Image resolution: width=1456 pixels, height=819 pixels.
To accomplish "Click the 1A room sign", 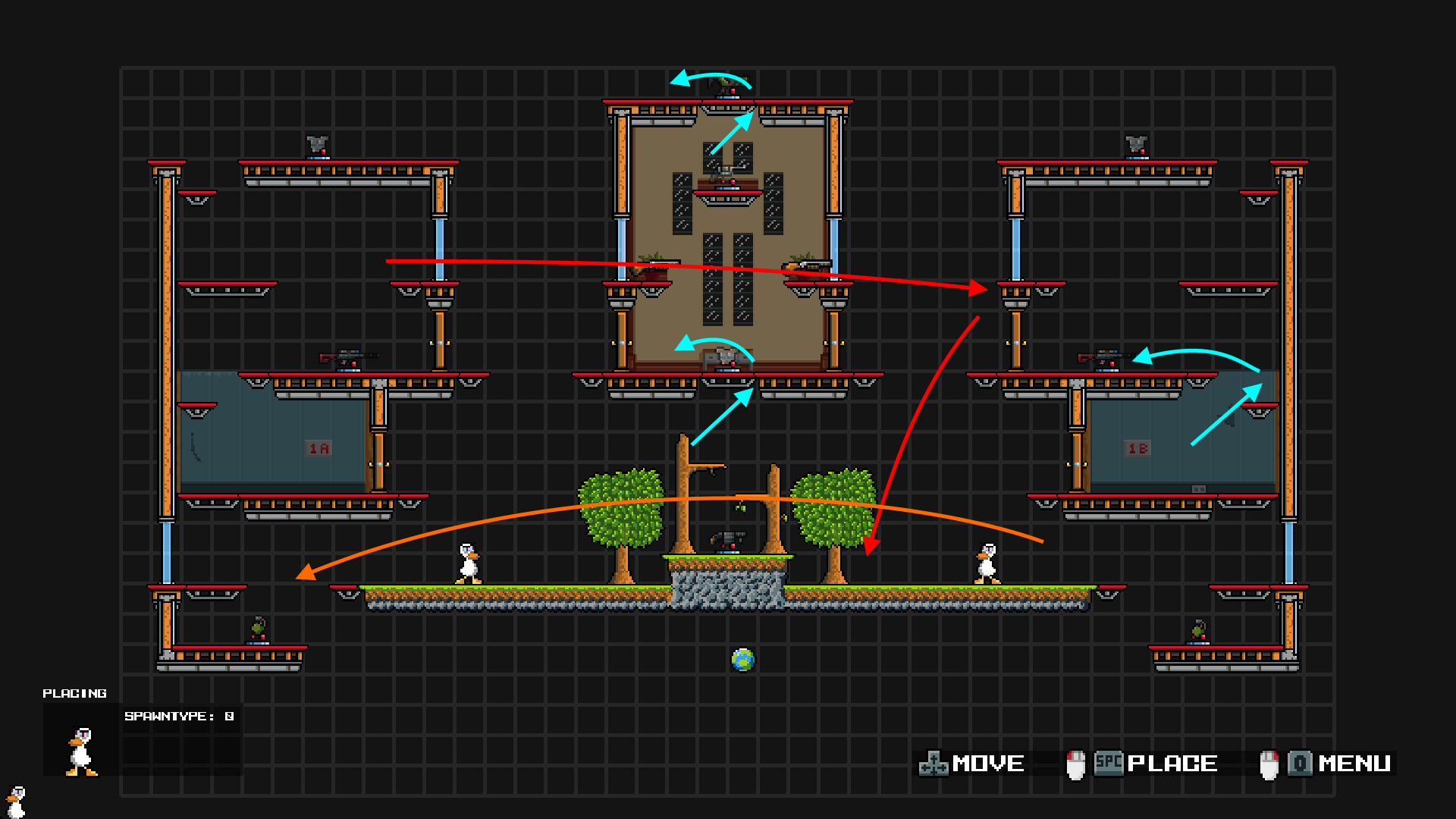I will (318, 448).
